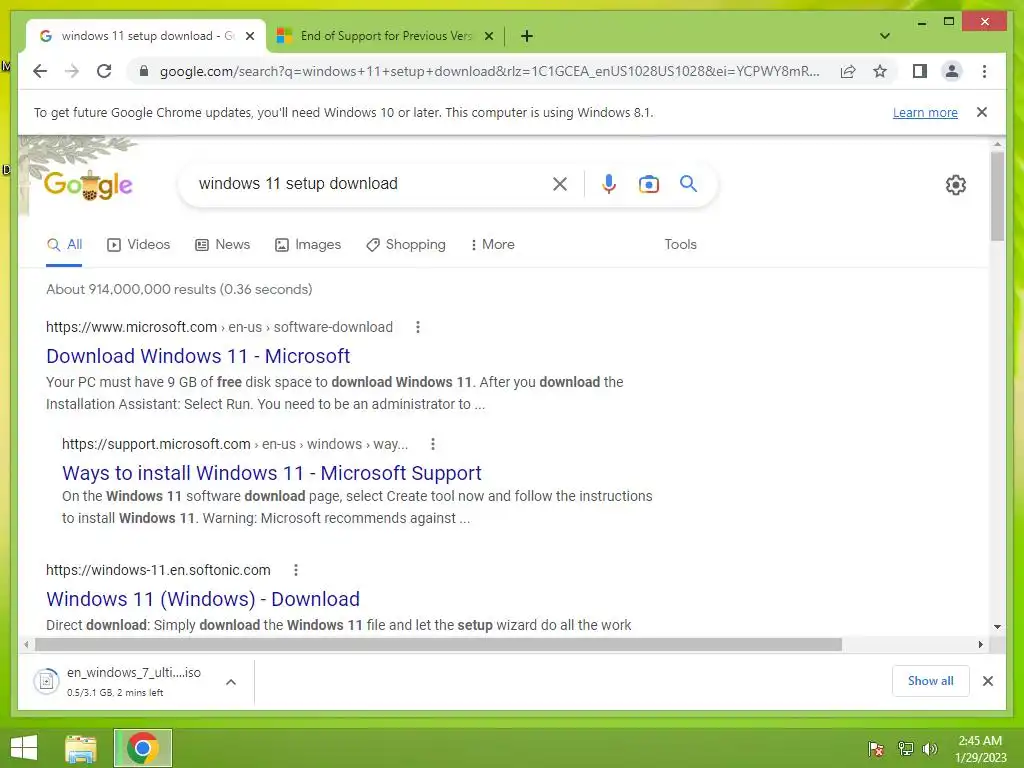
Task: Open result options for microsoft.com software-download
Action: coord(418,327)
